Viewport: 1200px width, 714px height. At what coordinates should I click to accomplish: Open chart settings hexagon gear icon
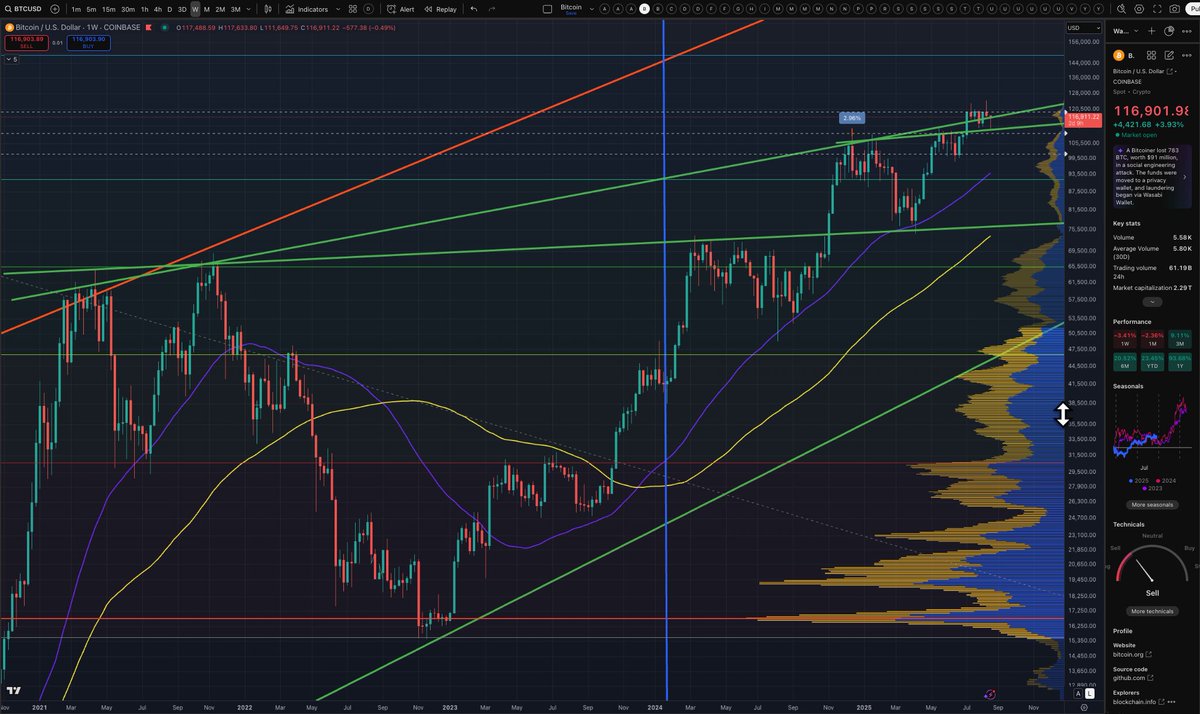1139,9
